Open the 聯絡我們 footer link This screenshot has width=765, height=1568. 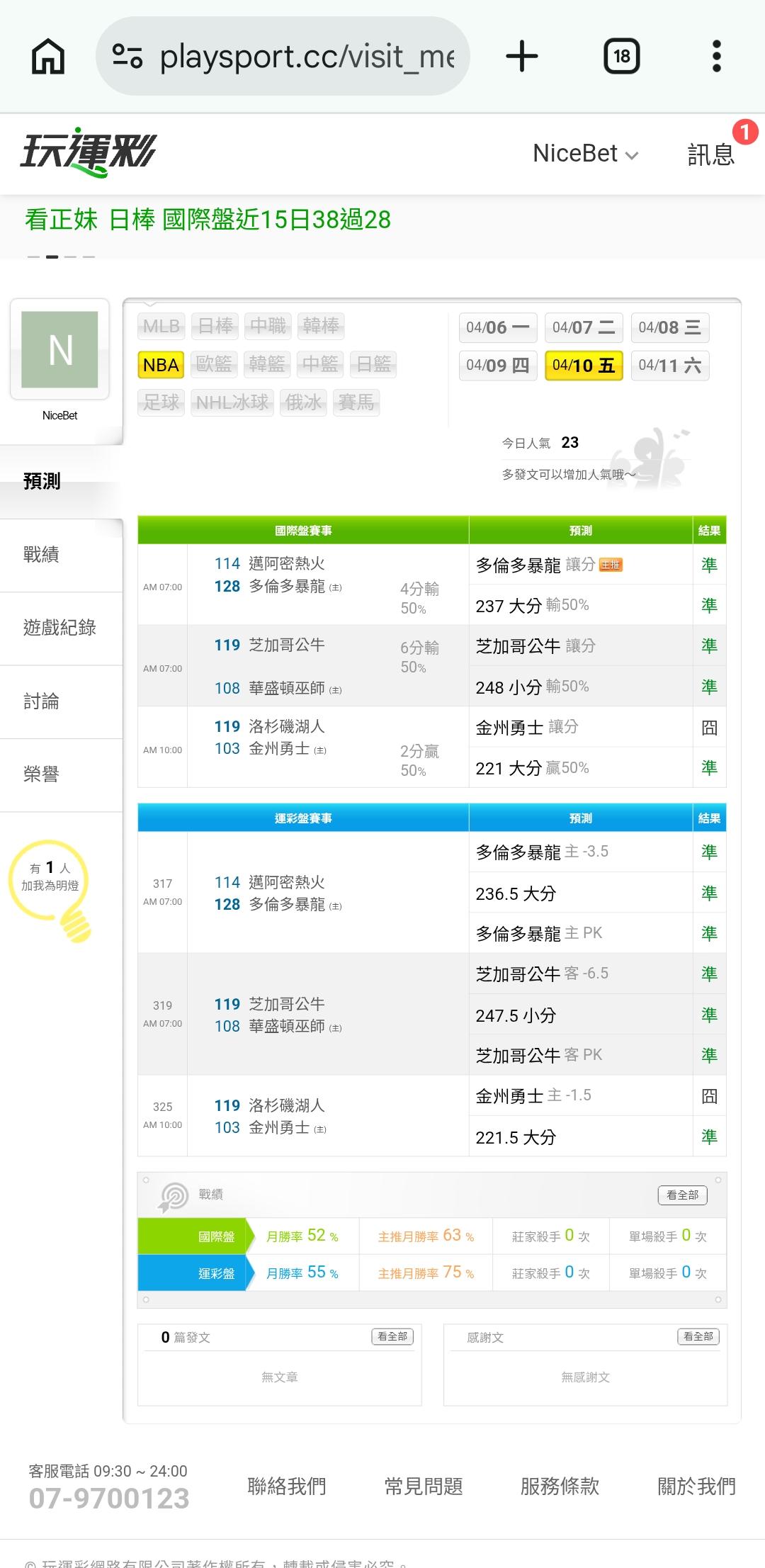pos(287,1486)
